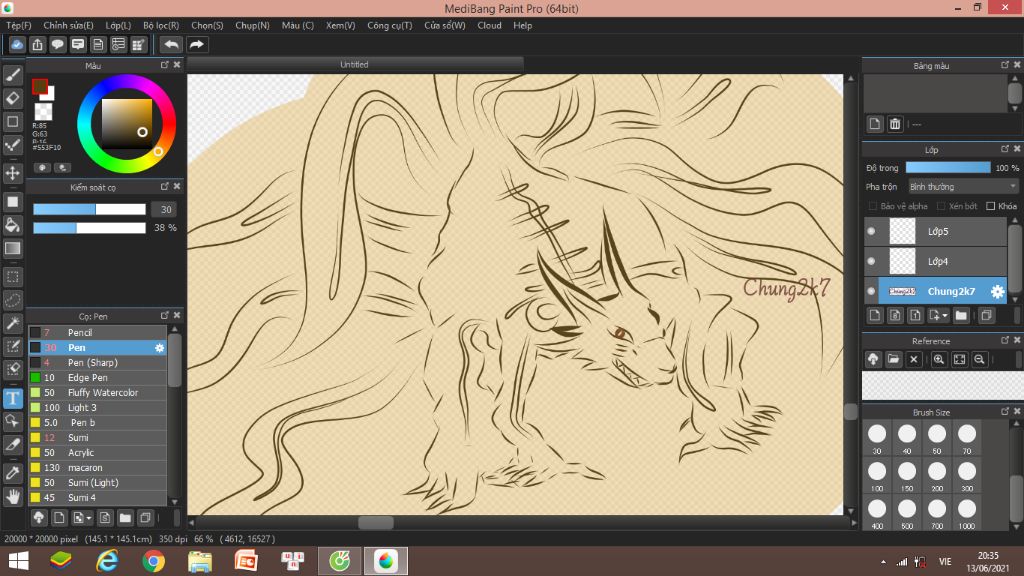Create new brush folder in brush panel

125,518
